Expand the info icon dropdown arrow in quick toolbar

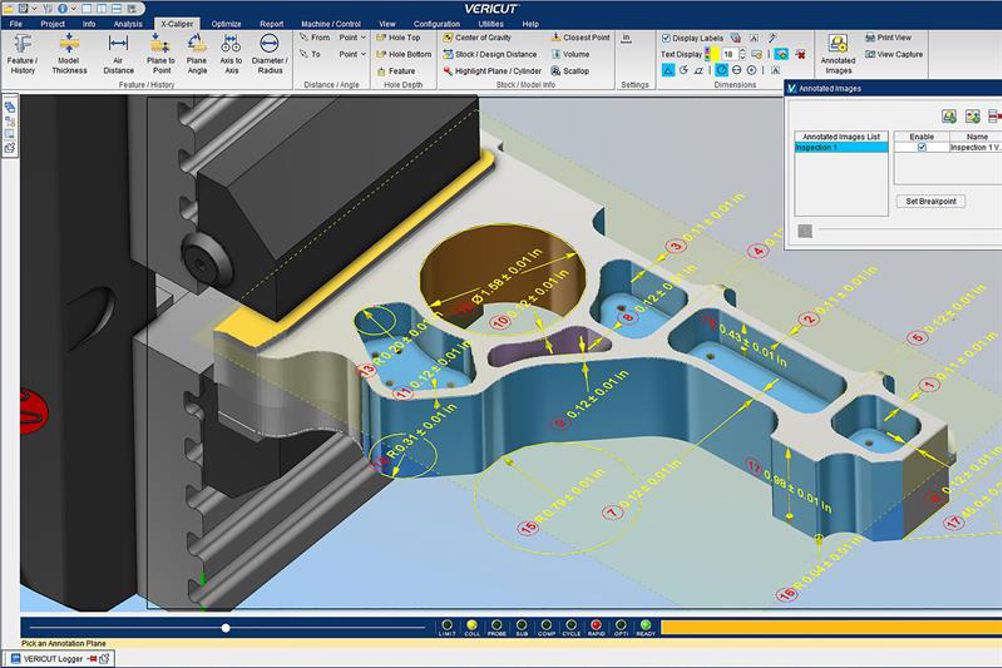73,8
